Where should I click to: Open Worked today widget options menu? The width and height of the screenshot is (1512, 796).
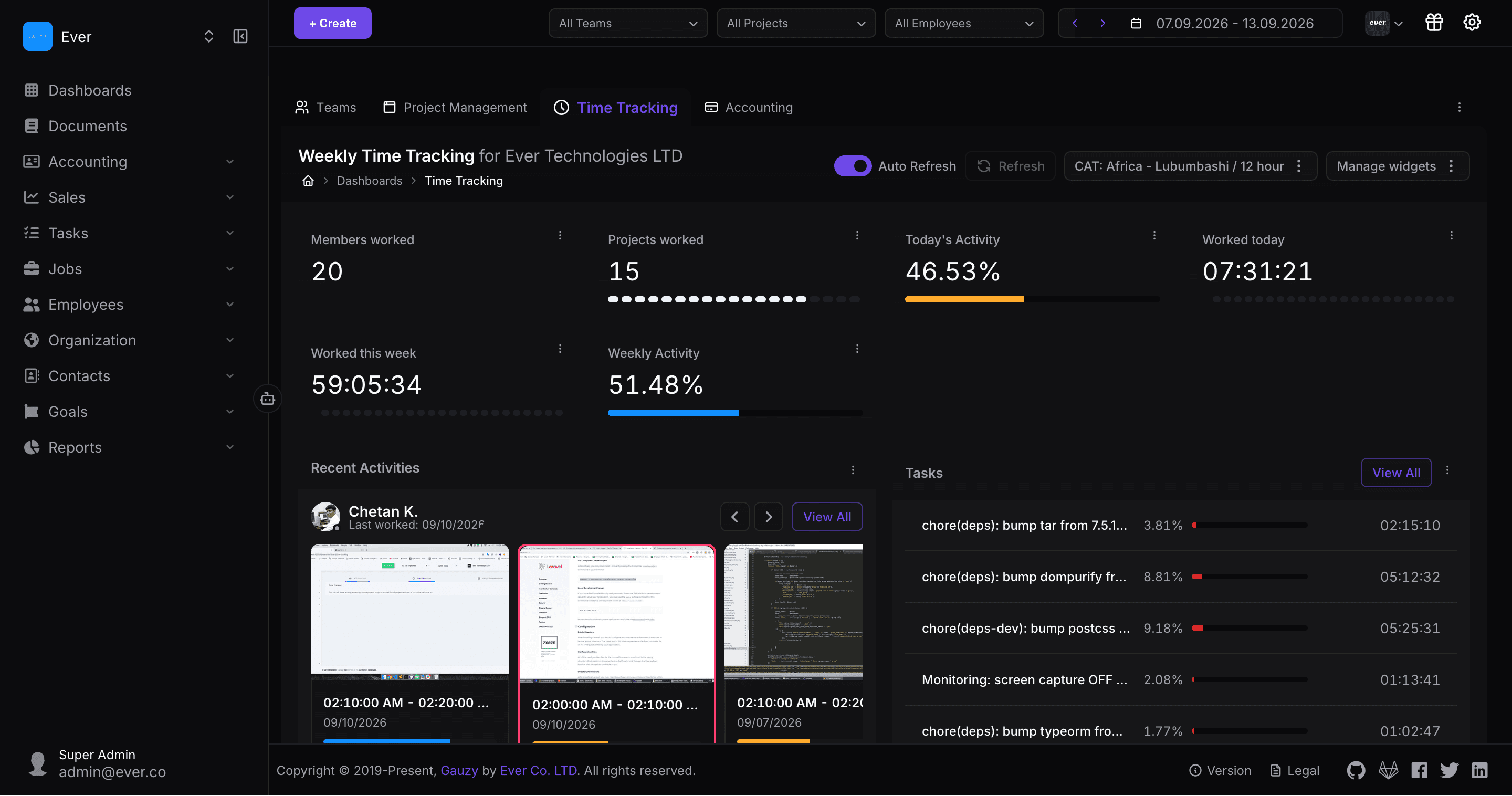[1452, 235]
